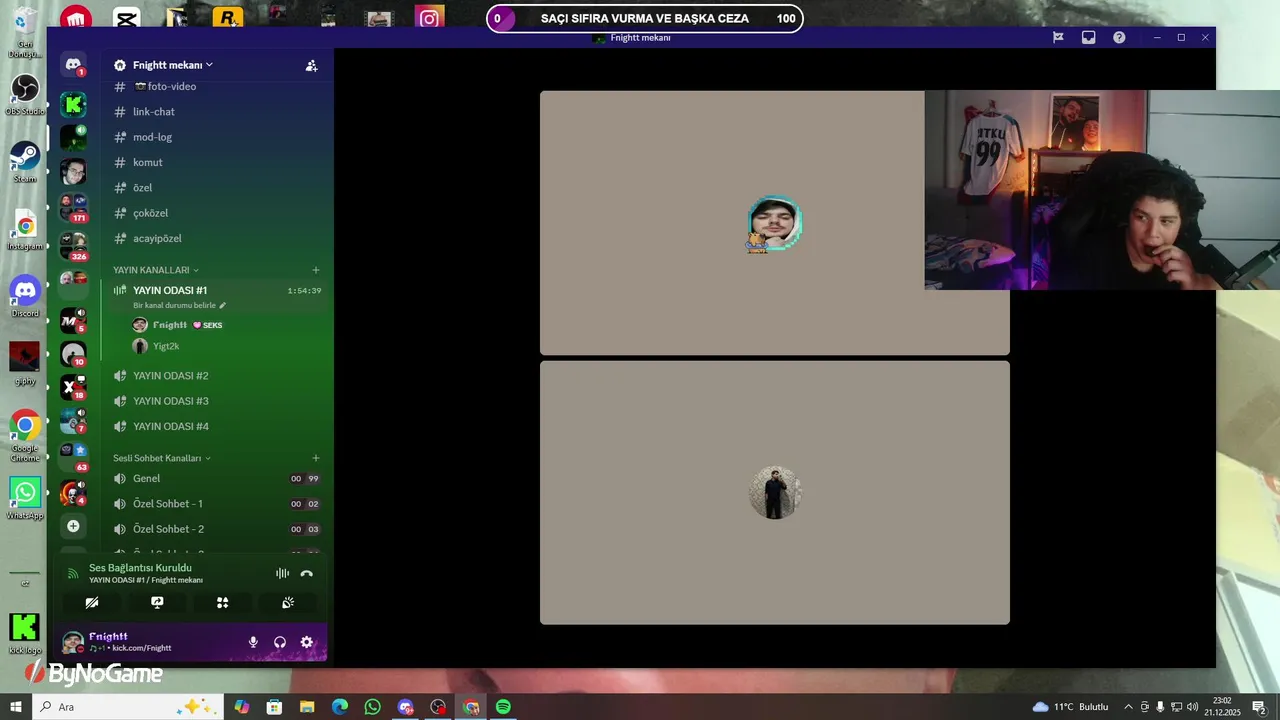Image resolution: width=1280 pixels, height=720 pixels.
Task: Open WhatsApp desktop shortcut
Action: point(25,498)
